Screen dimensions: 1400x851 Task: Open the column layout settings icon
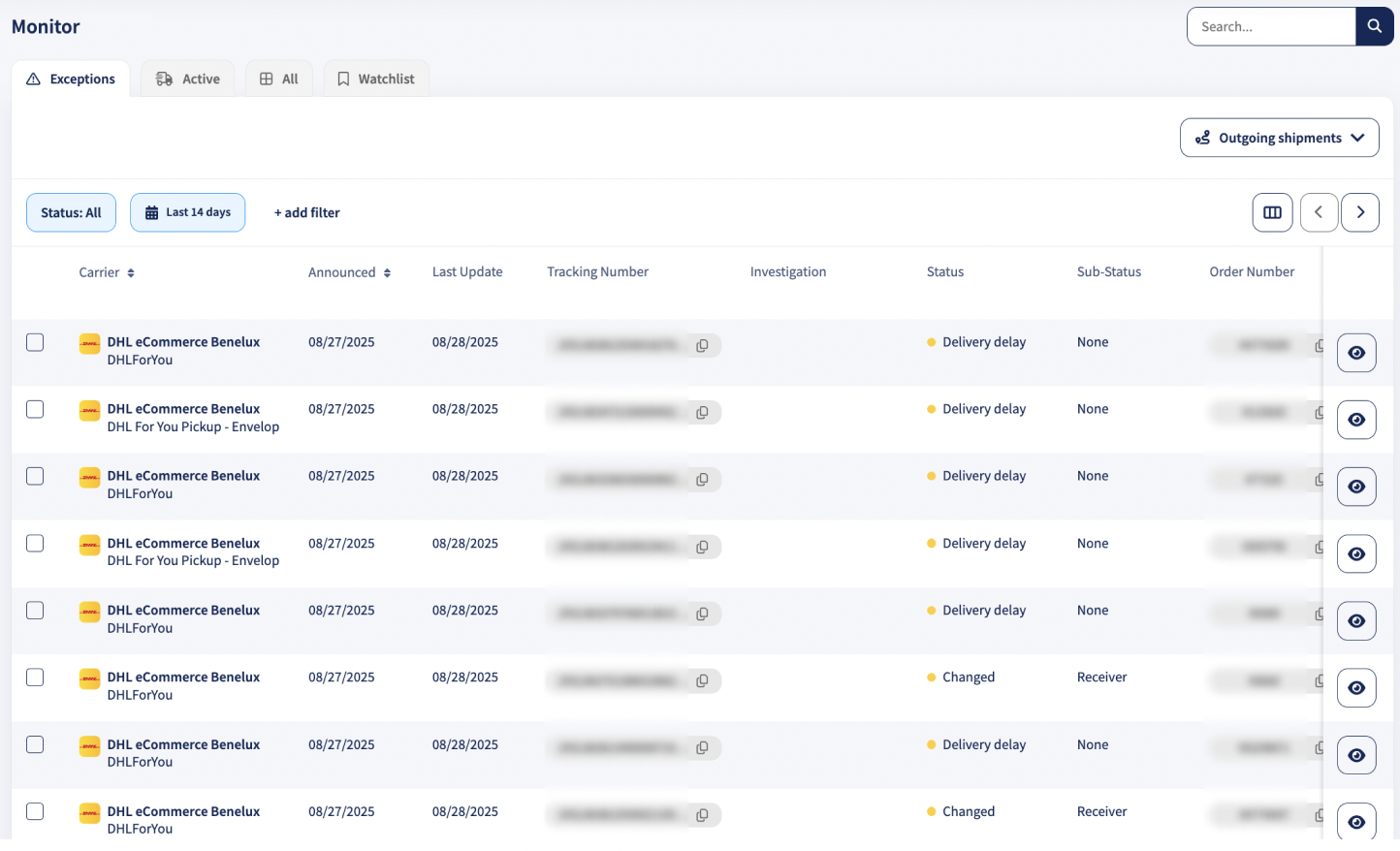point(1272,212)
